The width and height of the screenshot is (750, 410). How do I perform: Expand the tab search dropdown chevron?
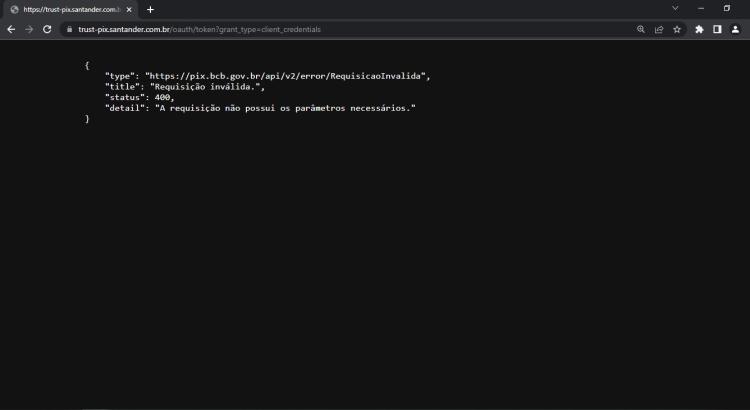(675, 8)
